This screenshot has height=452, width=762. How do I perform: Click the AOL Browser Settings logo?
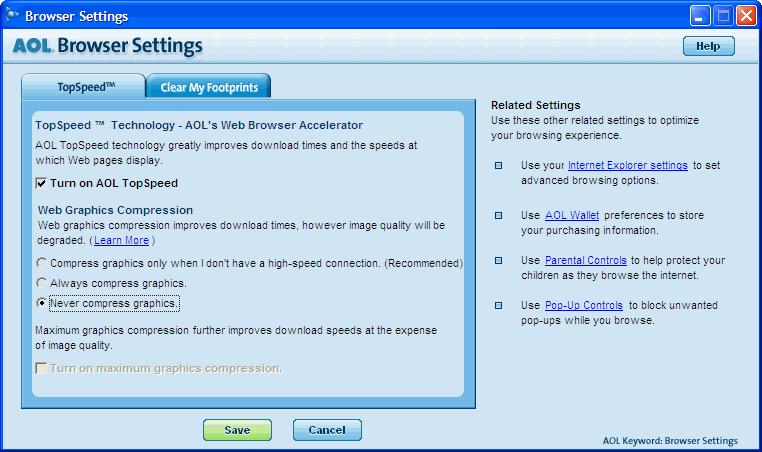(x=107, y=46)
